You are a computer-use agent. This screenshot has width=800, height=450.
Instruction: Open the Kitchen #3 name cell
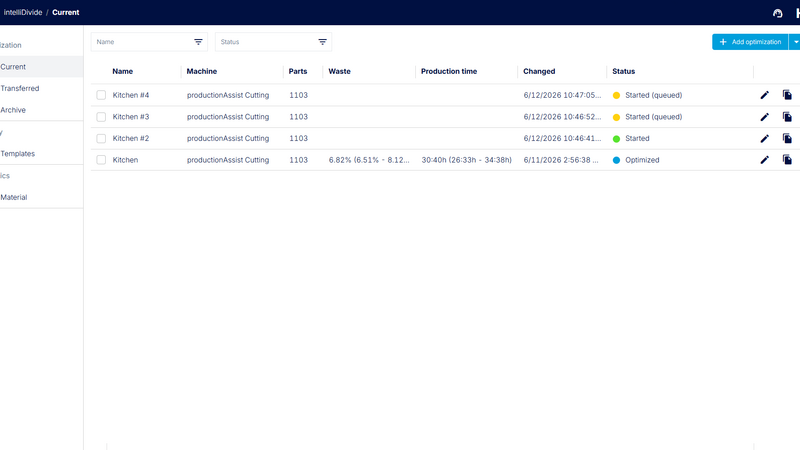pyautogui.click(x=131, y=117)
